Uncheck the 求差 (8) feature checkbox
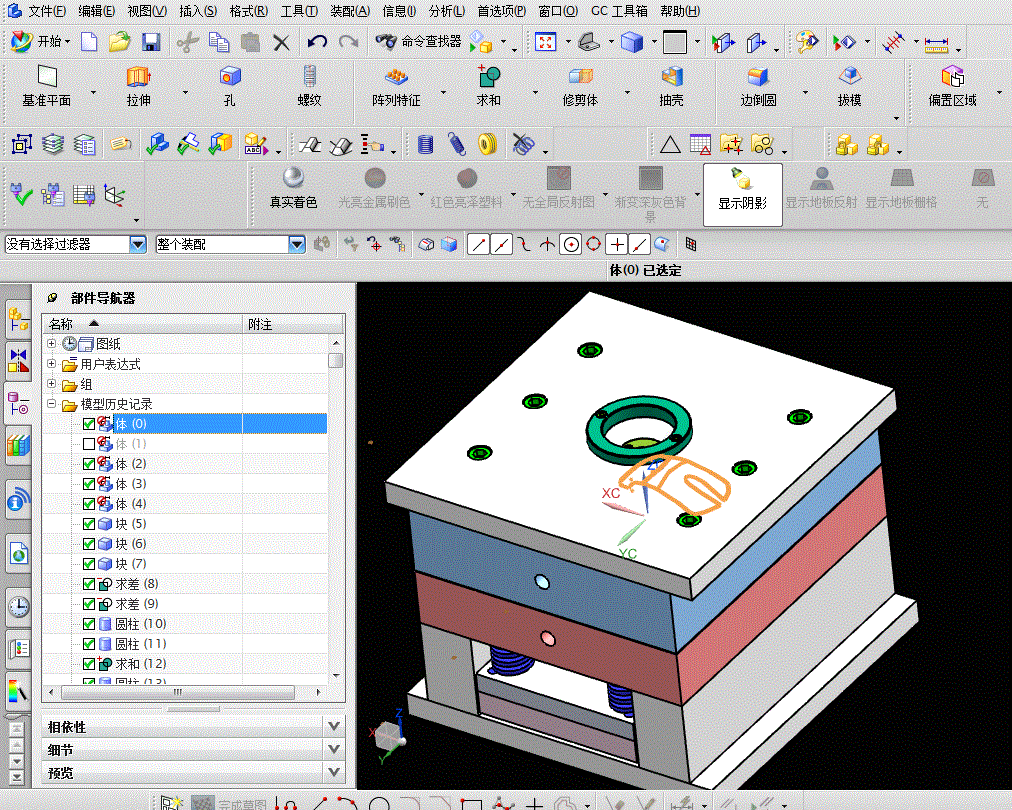Screen dimensions: 1012x810 pos(89,584)
